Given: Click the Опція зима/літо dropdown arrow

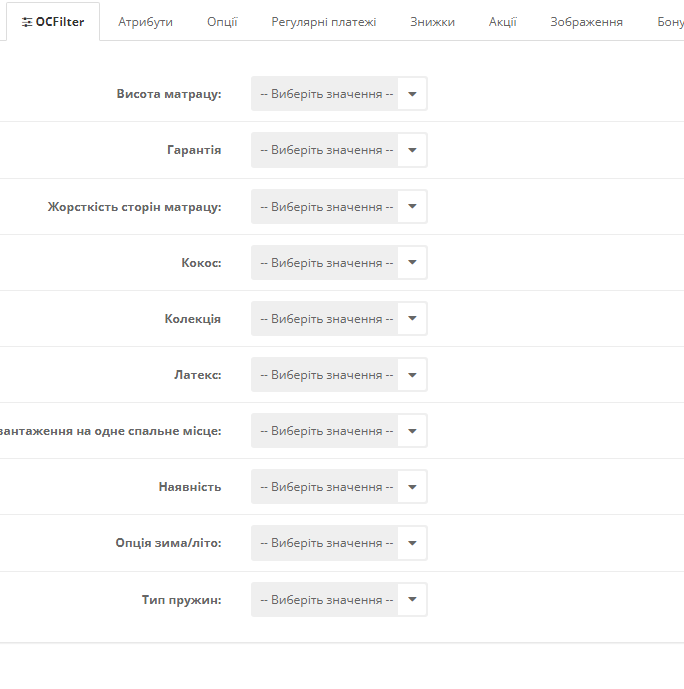Looking at the screenshot, I should (412, 543).
